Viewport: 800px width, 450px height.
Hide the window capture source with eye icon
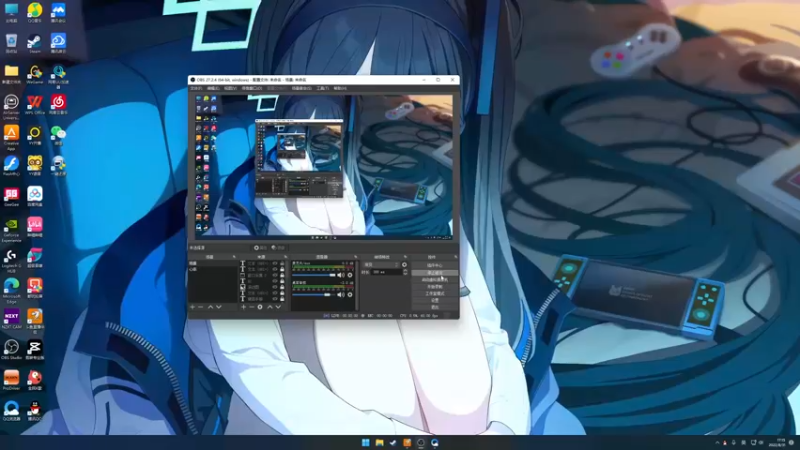(274, 275)
